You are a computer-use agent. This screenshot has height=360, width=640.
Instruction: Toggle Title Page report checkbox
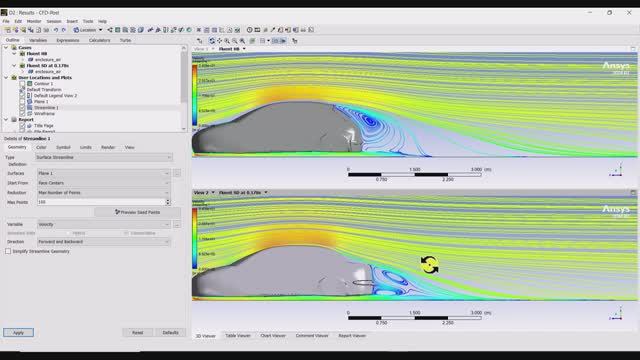tap(22, 126)
